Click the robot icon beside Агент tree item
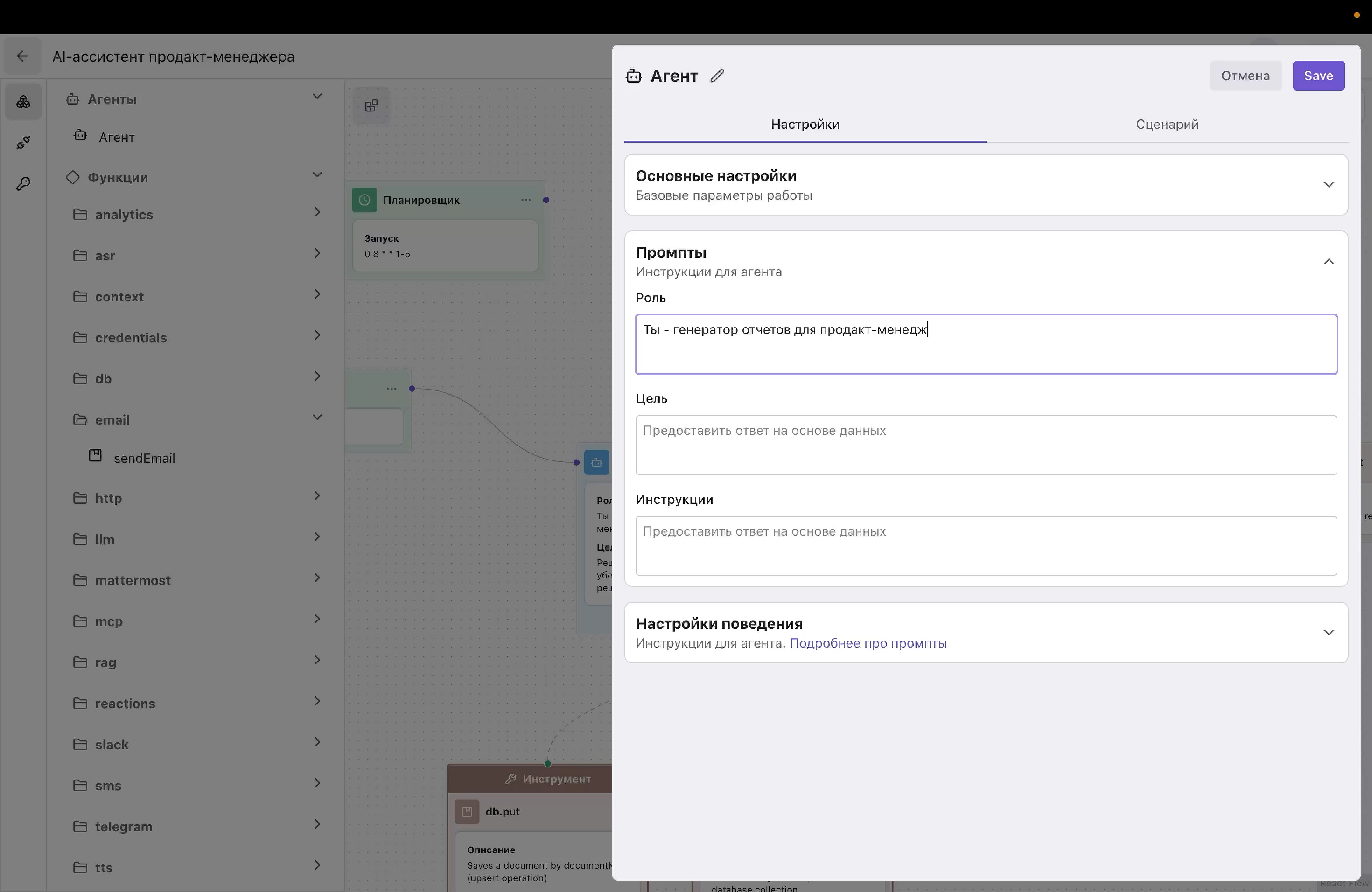 pos(80,135)
